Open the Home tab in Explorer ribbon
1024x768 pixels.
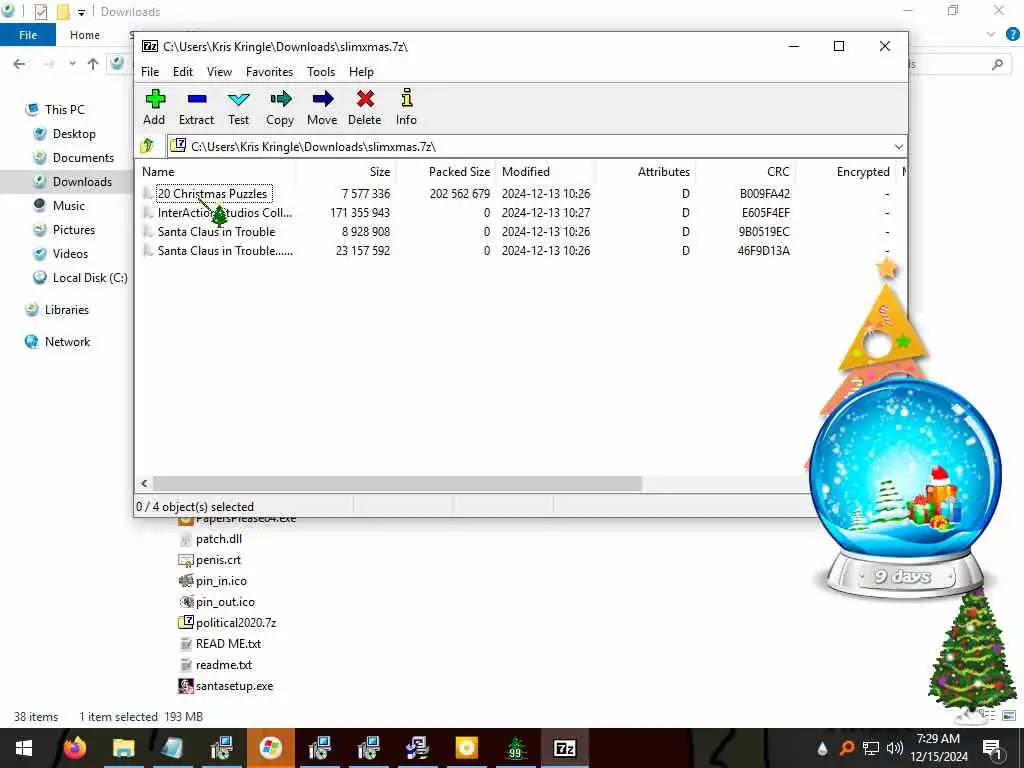(x=85, y=35)
